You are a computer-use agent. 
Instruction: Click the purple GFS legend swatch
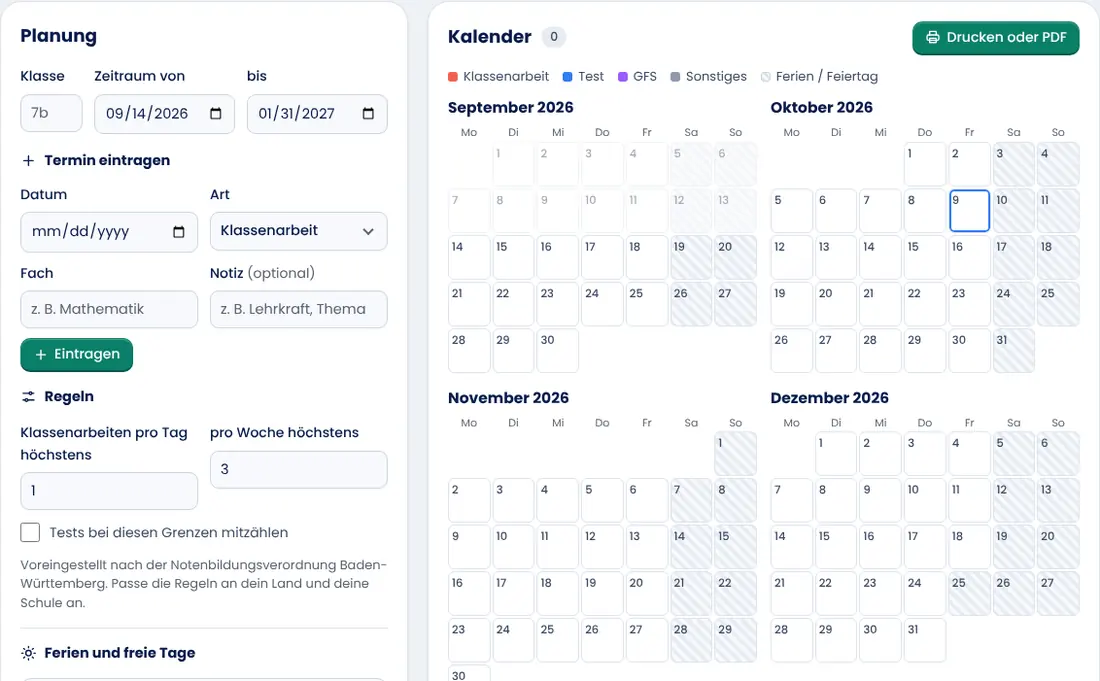(623, 76)
